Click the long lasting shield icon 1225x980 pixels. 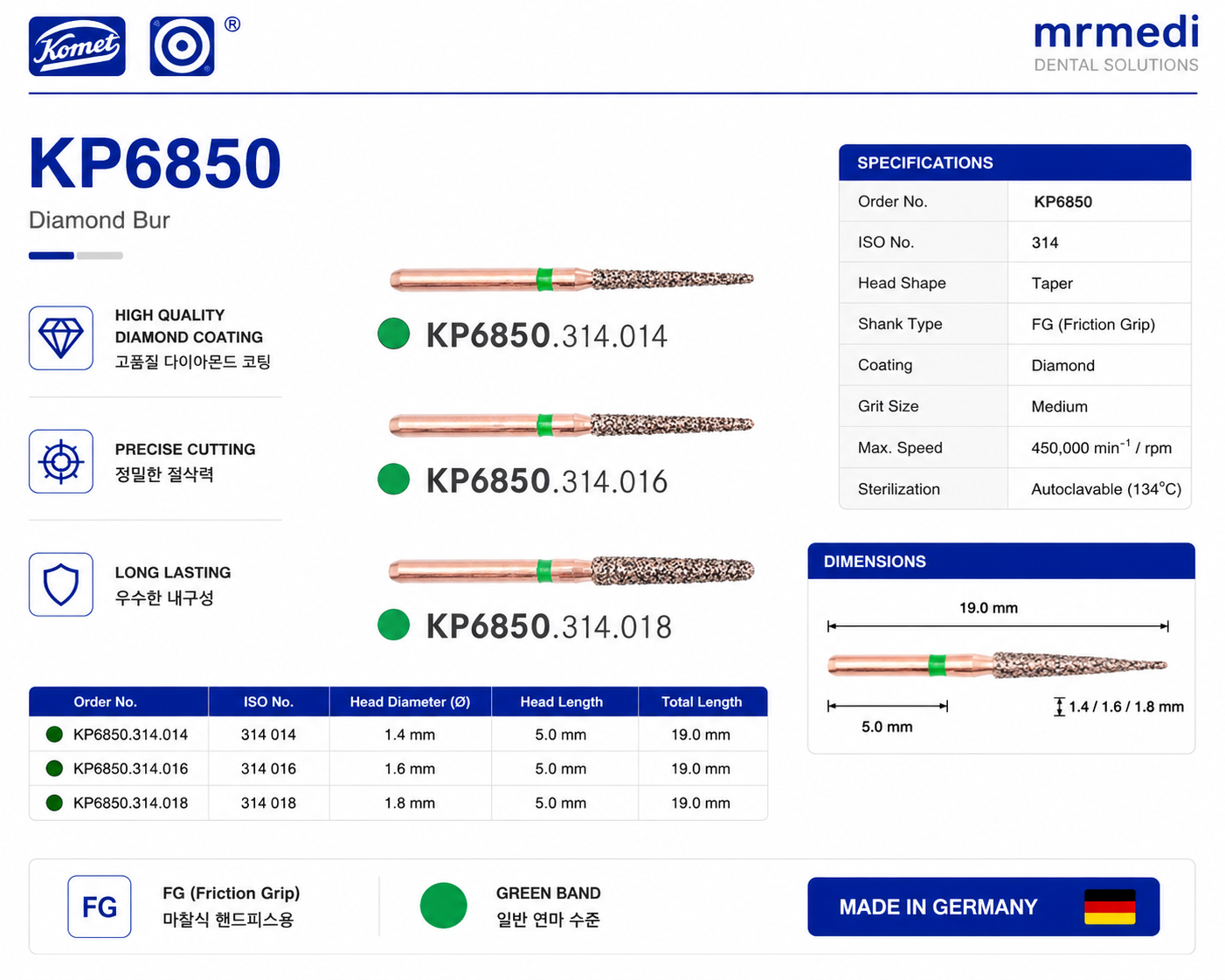click(61, 584)
